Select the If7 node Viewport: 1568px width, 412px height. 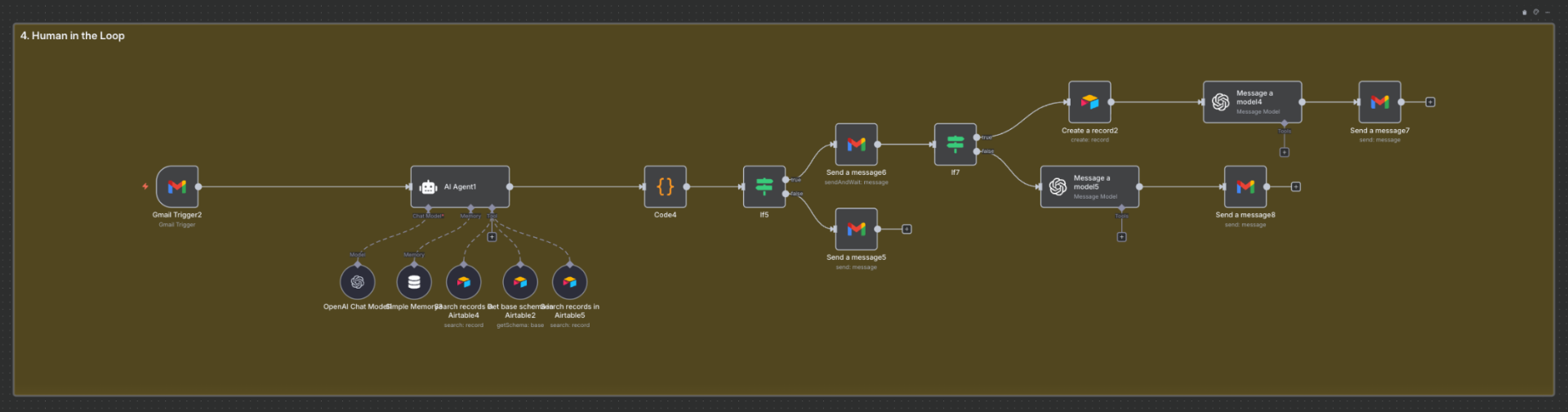click(955, 145)
